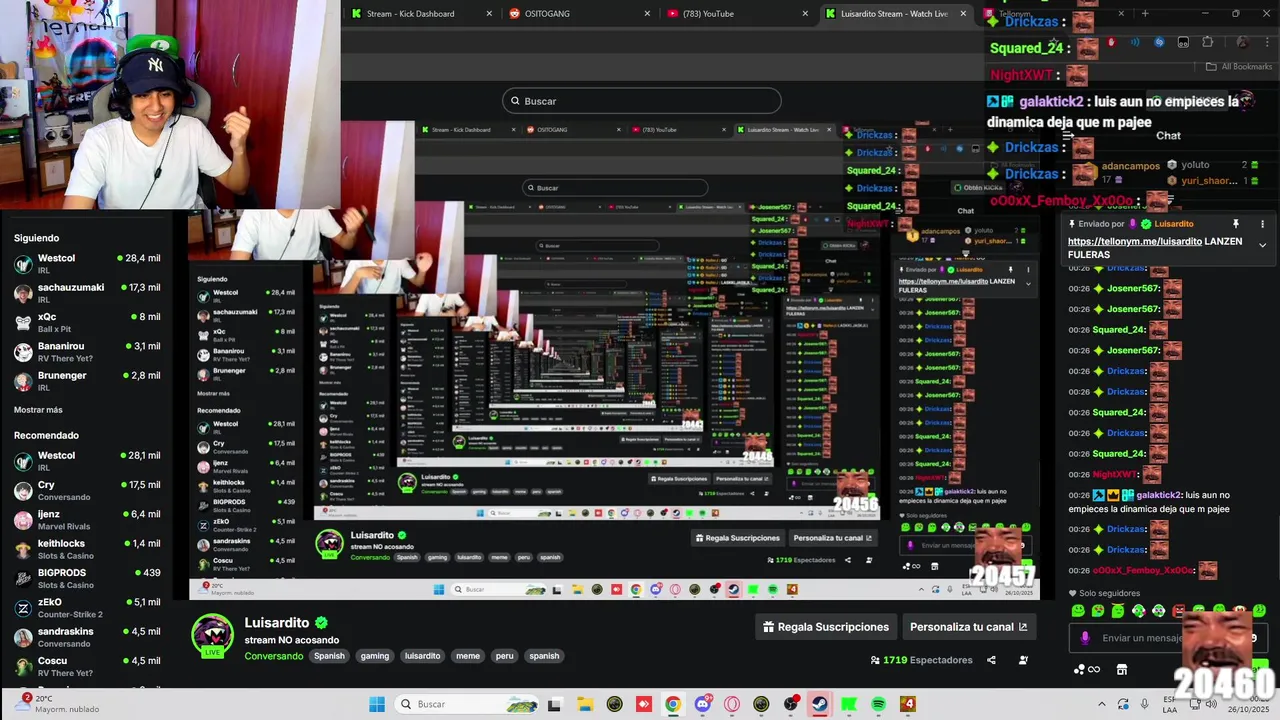
Task: Click the large Regala Suscripciones button
Action: (826, 627)
